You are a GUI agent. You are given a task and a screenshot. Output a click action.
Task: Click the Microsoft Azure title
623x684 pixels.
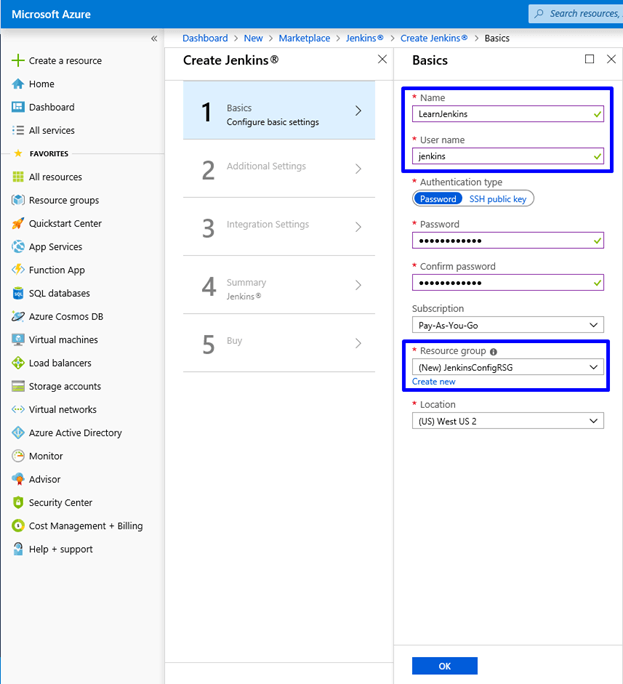(x=51, y=14)
